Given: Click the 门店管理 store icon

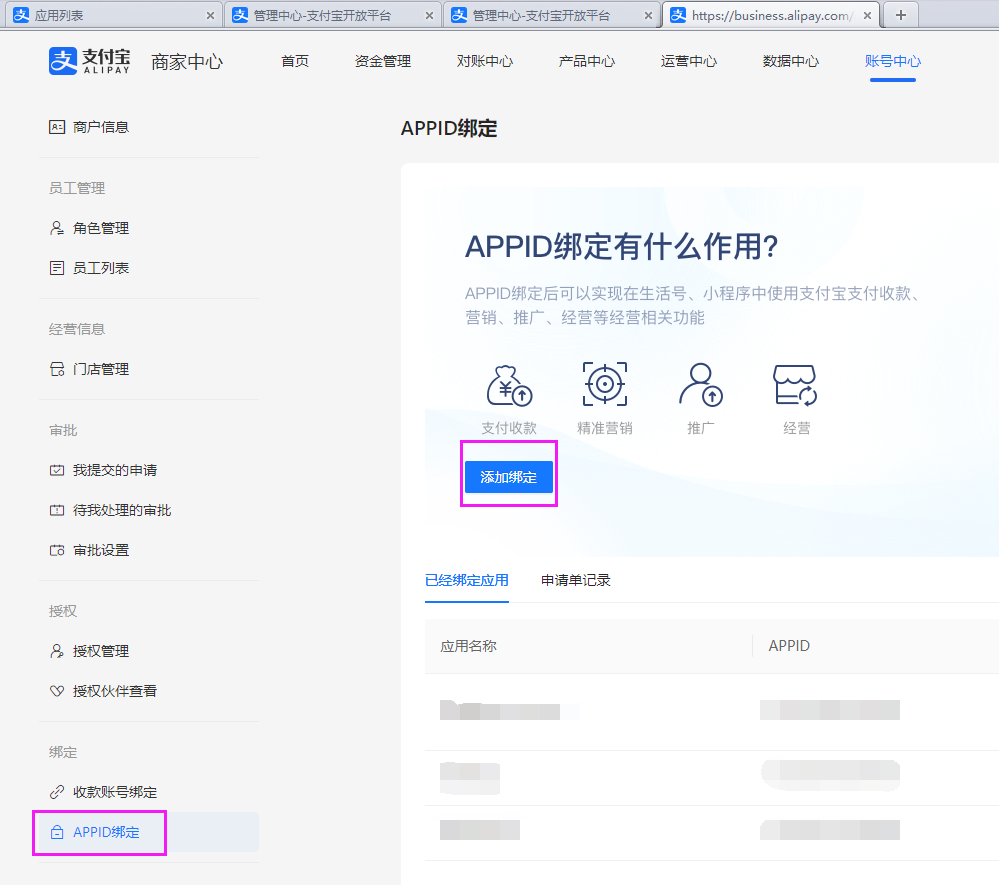Looking at the screenshot, I should click(x=57, y=370).
